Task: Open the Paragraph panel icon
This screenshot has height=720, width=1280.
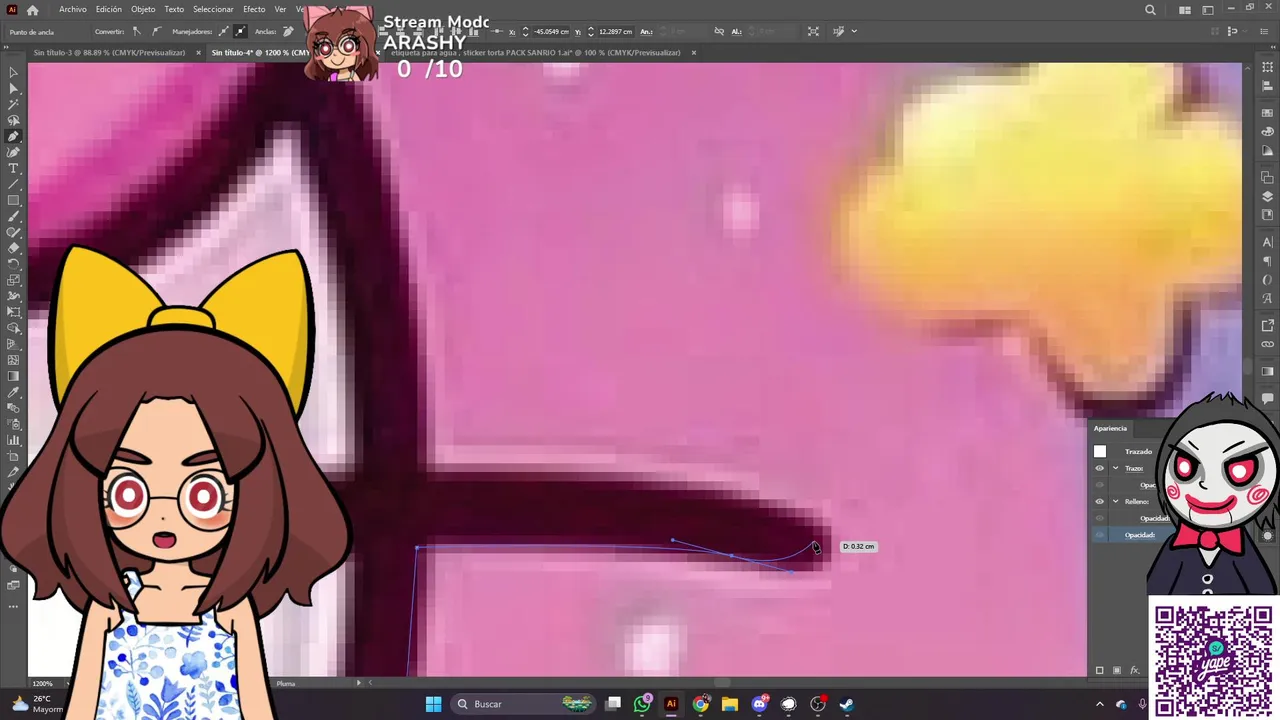Action: coord(1267,261)
